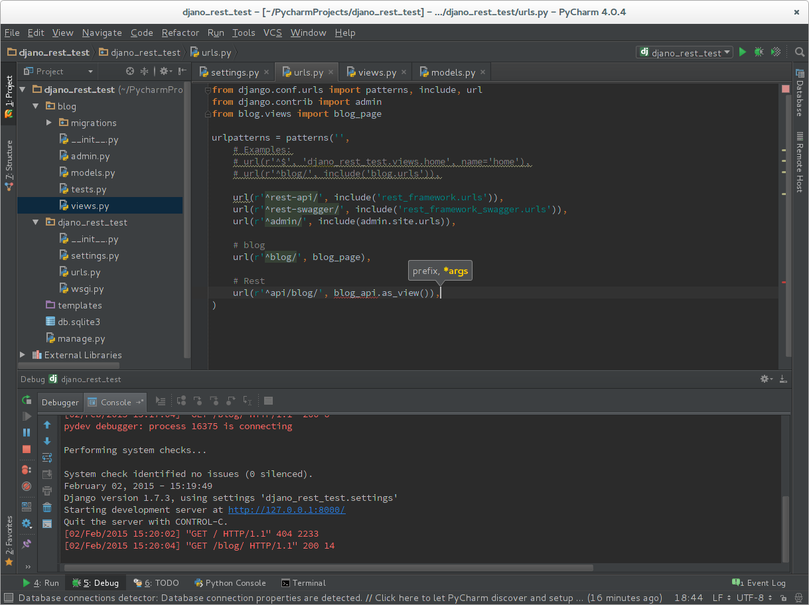View breakpoints icon in debug sidebar

(27, 470)
